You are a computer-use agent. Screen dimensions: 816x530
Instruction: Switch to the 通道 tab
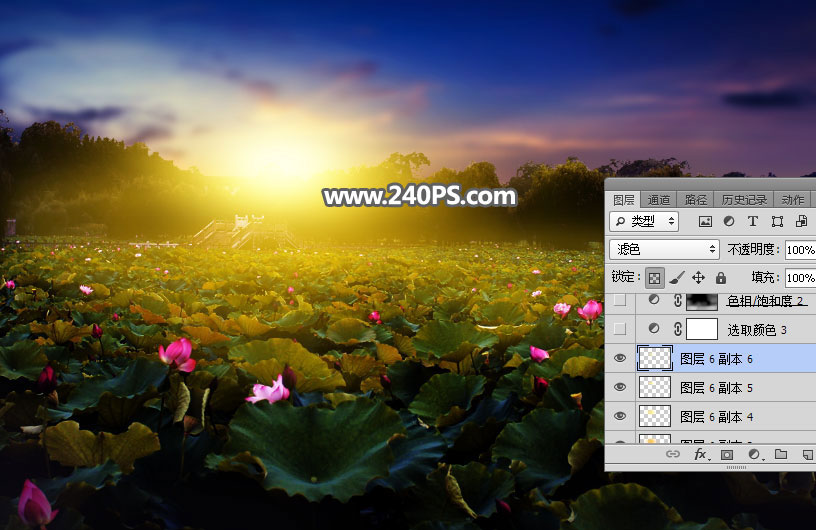pos(659,200)
